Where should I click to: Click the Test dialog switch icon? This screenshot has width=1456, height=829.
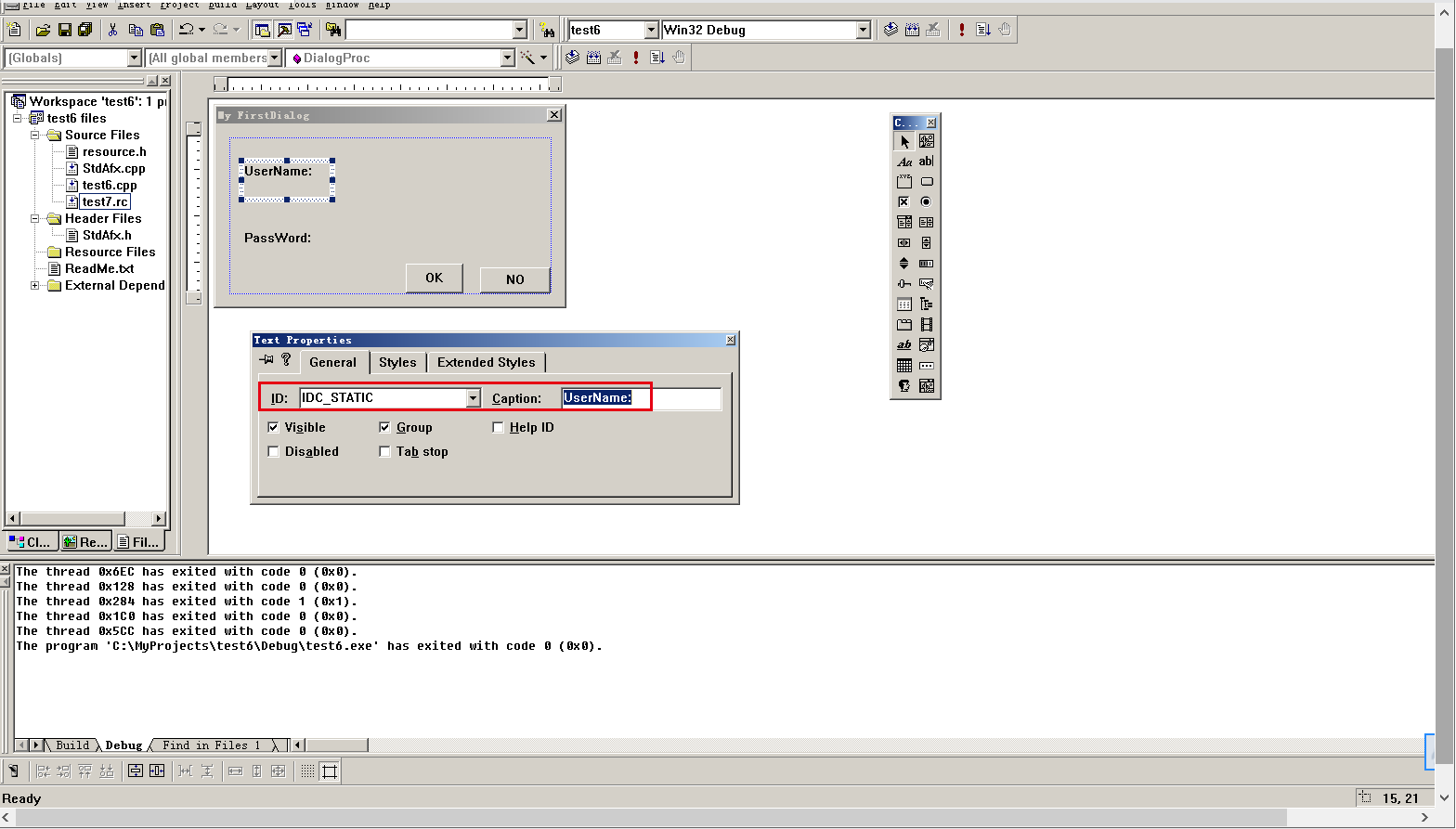pyautogui.click(x=13, y=771)
